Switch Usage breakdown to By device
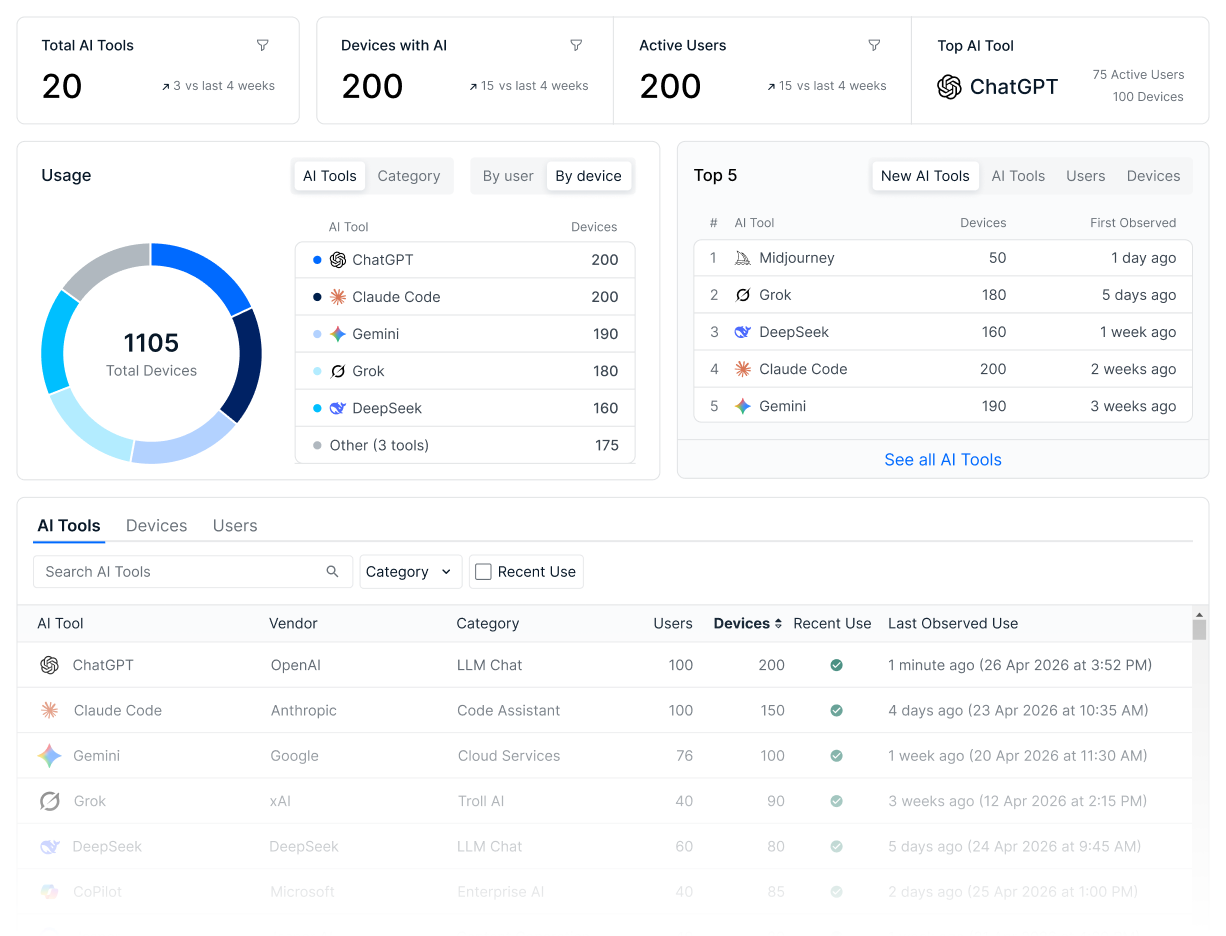Screen dimensions: 1226x936 click(x=589, y=176)
